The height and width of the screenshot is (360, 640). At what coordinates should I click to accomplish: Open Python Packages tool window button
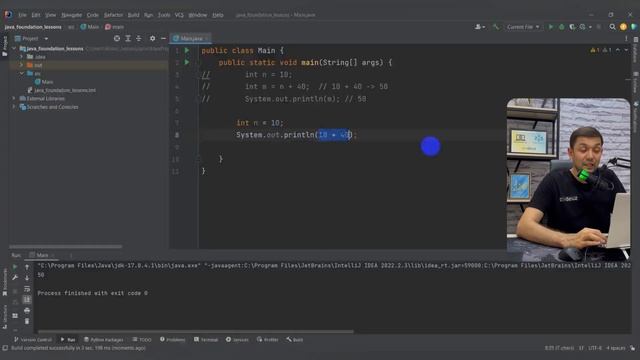tap(104, 340)
